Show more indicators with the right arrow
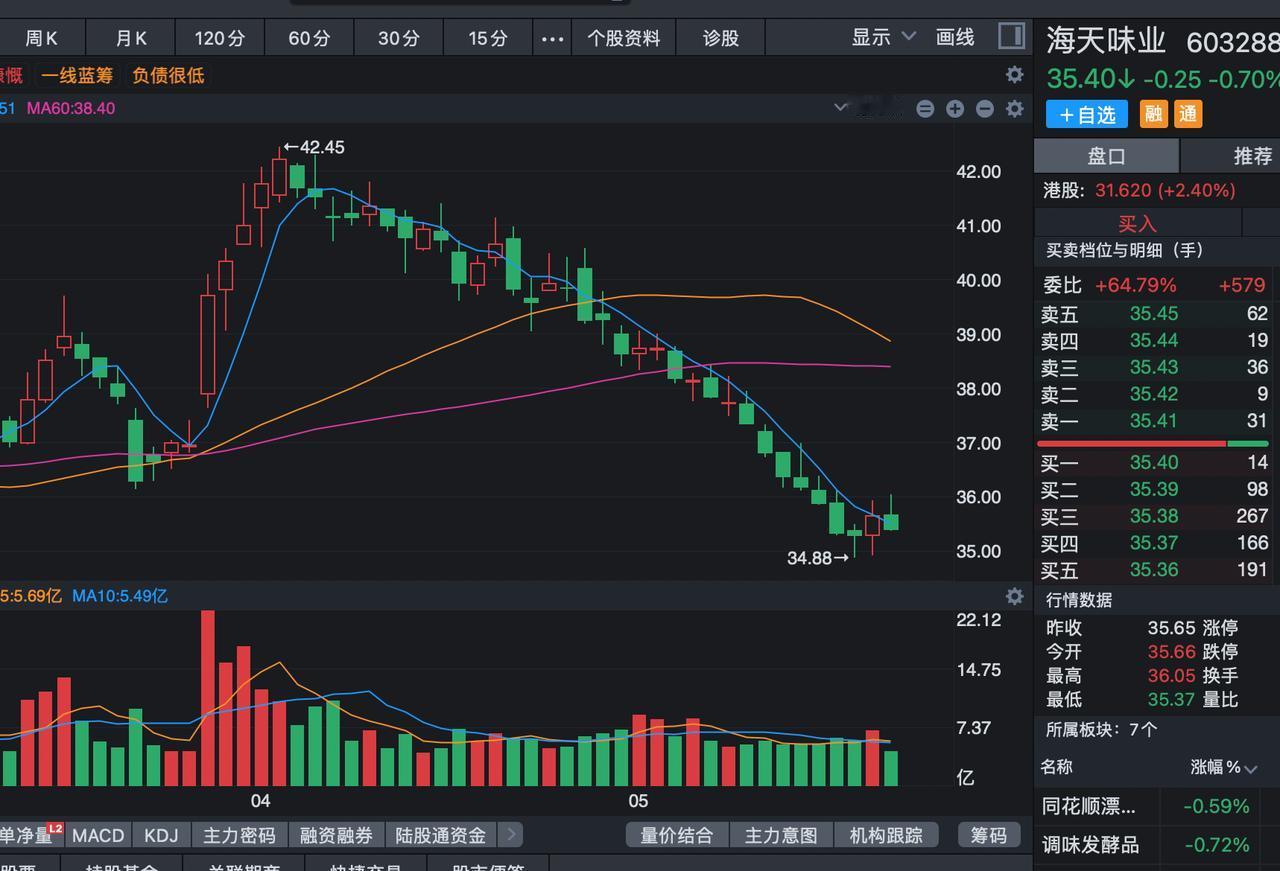The height and width of the screenshot is (871, 1280). point(510,834)
